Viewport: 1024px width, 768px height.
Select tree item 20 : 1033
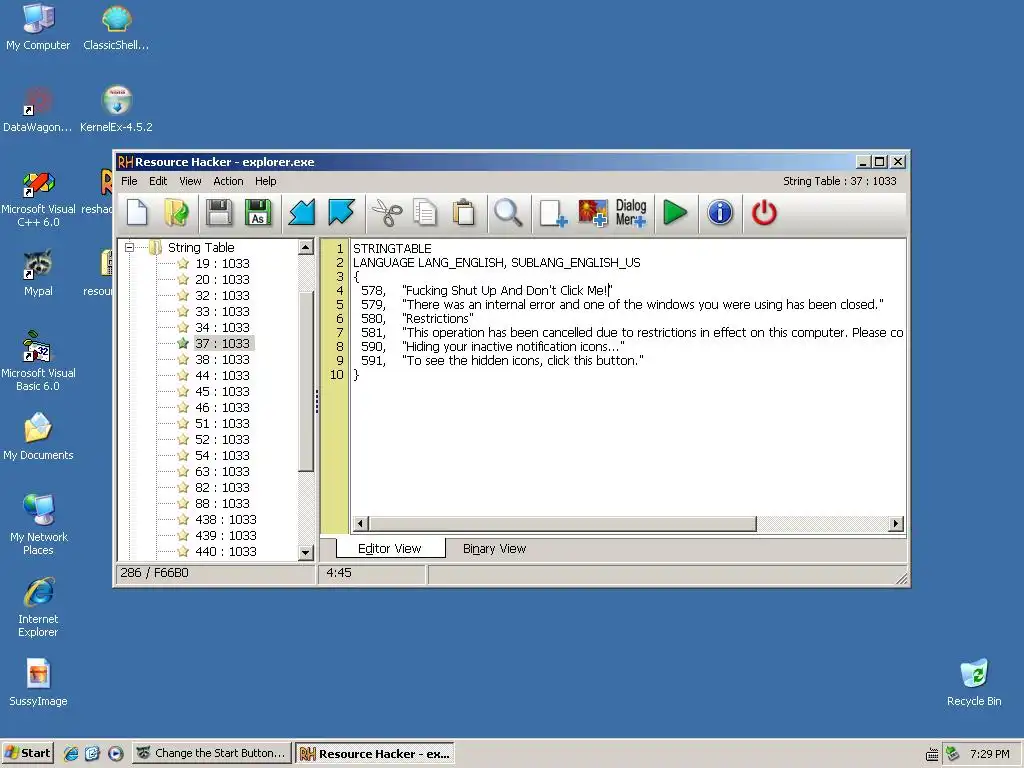point(222,280)
